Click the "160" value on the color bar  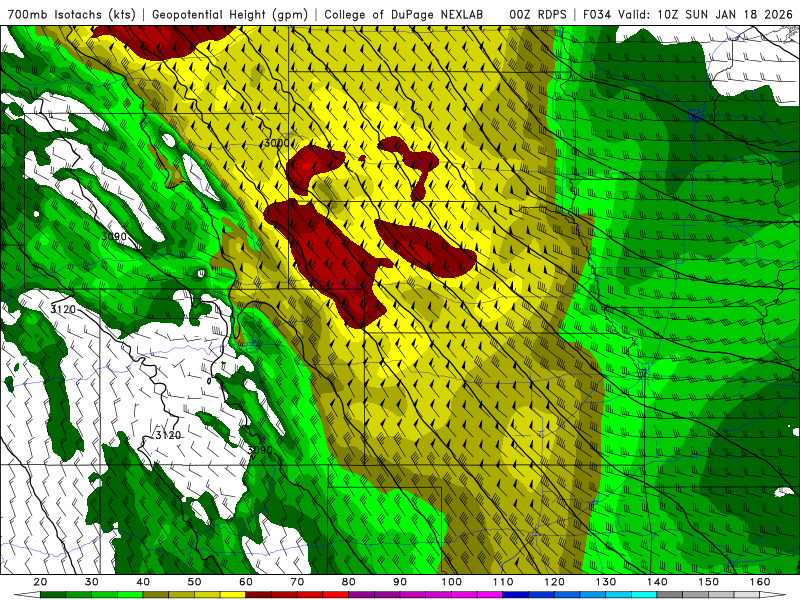pos(760,582)
